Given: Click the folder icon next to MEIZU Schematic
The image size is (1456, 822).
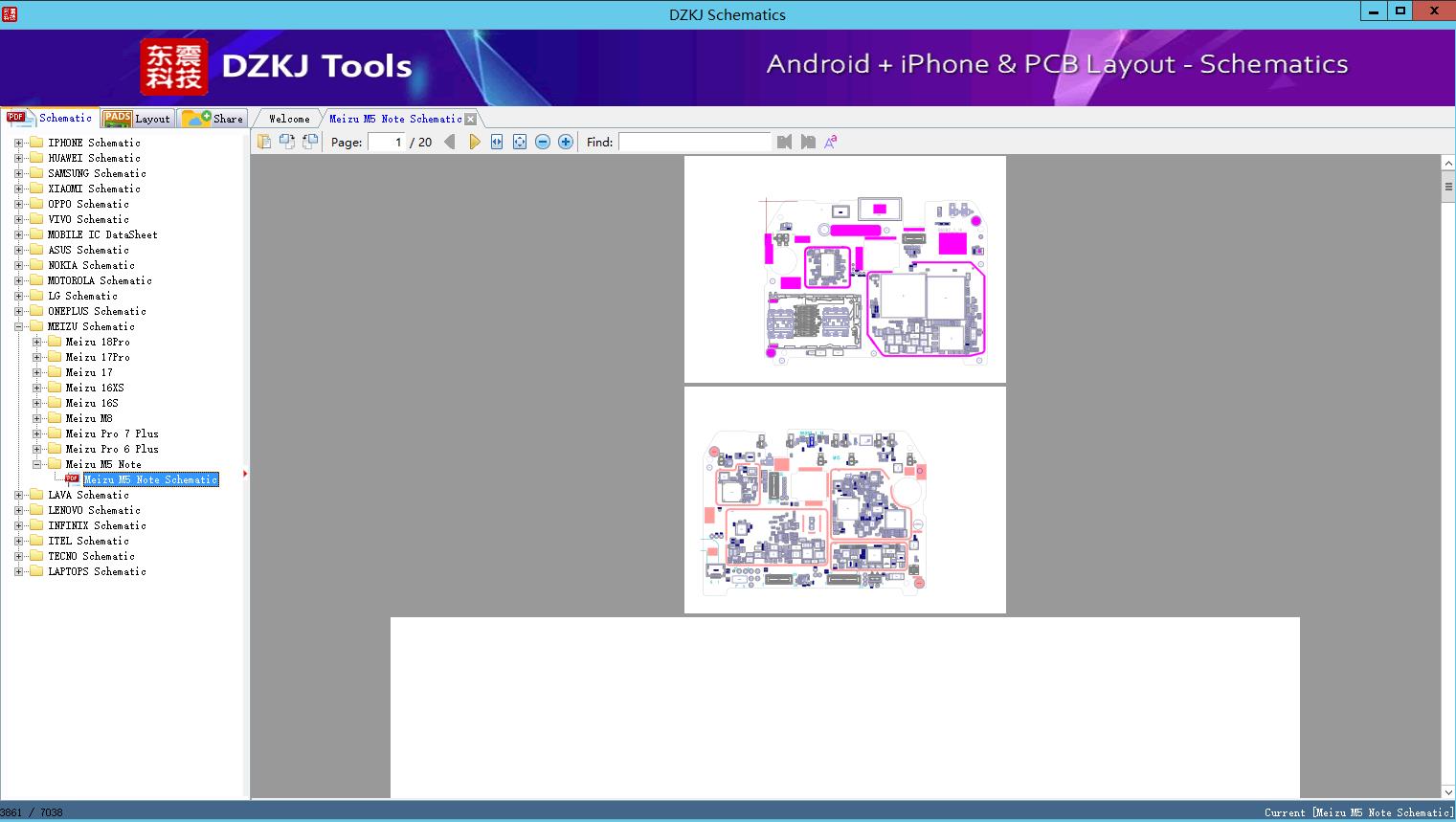Looking at the screenshot, I should coord(36,326).
